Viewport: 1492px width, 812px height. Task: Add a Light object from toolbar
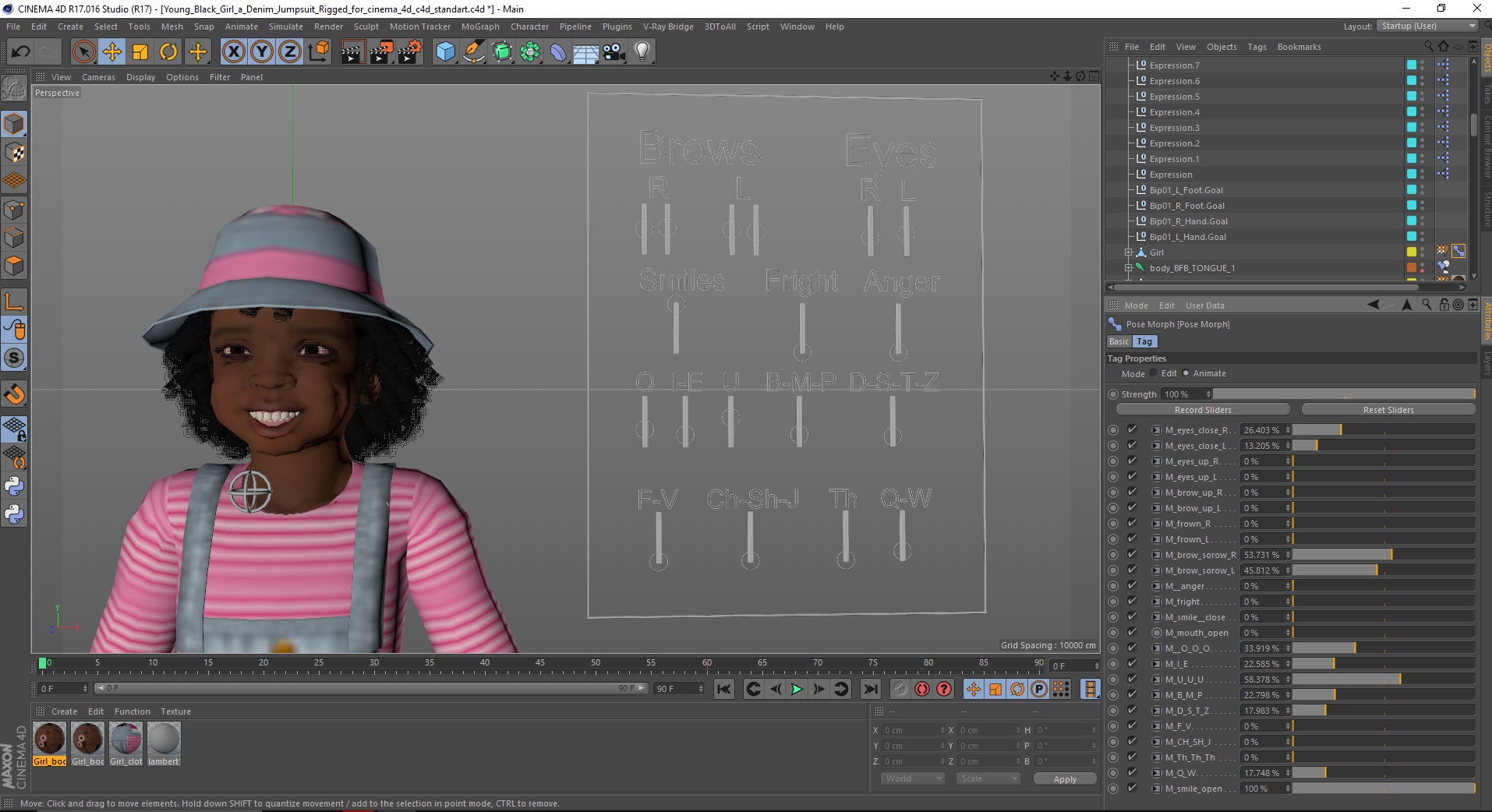click(642, 52)
